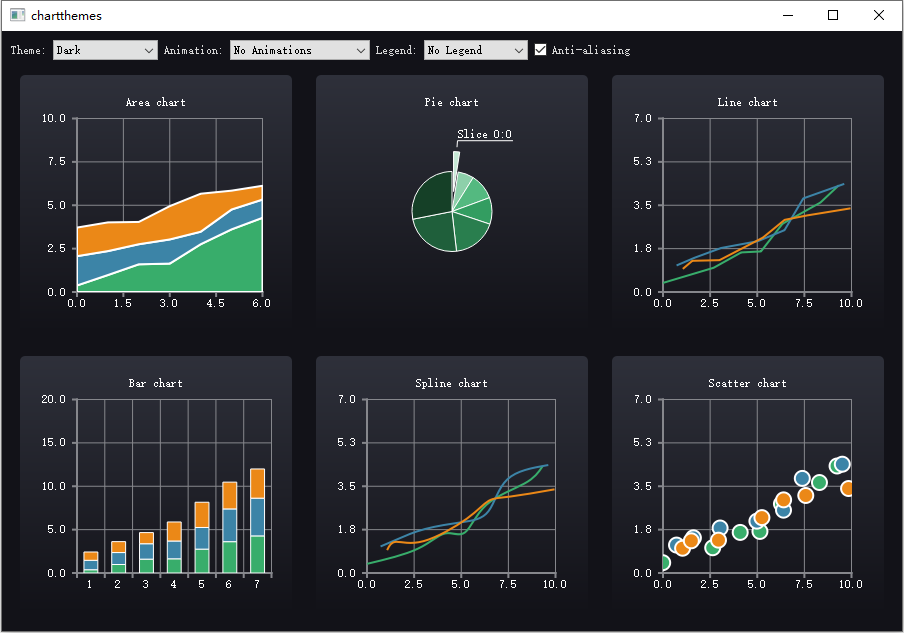This screenshot has width=904, height=633.
Task: Click the Pie chart title
Action: pyautogui.click(x=451, y=102)
